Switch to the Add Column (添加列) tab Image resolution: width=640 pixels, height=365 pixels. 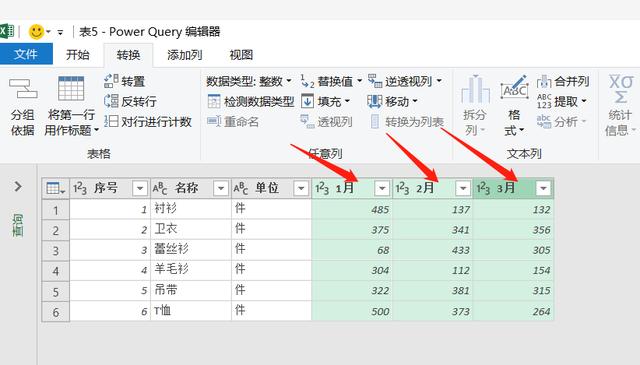tap(184, 55)
